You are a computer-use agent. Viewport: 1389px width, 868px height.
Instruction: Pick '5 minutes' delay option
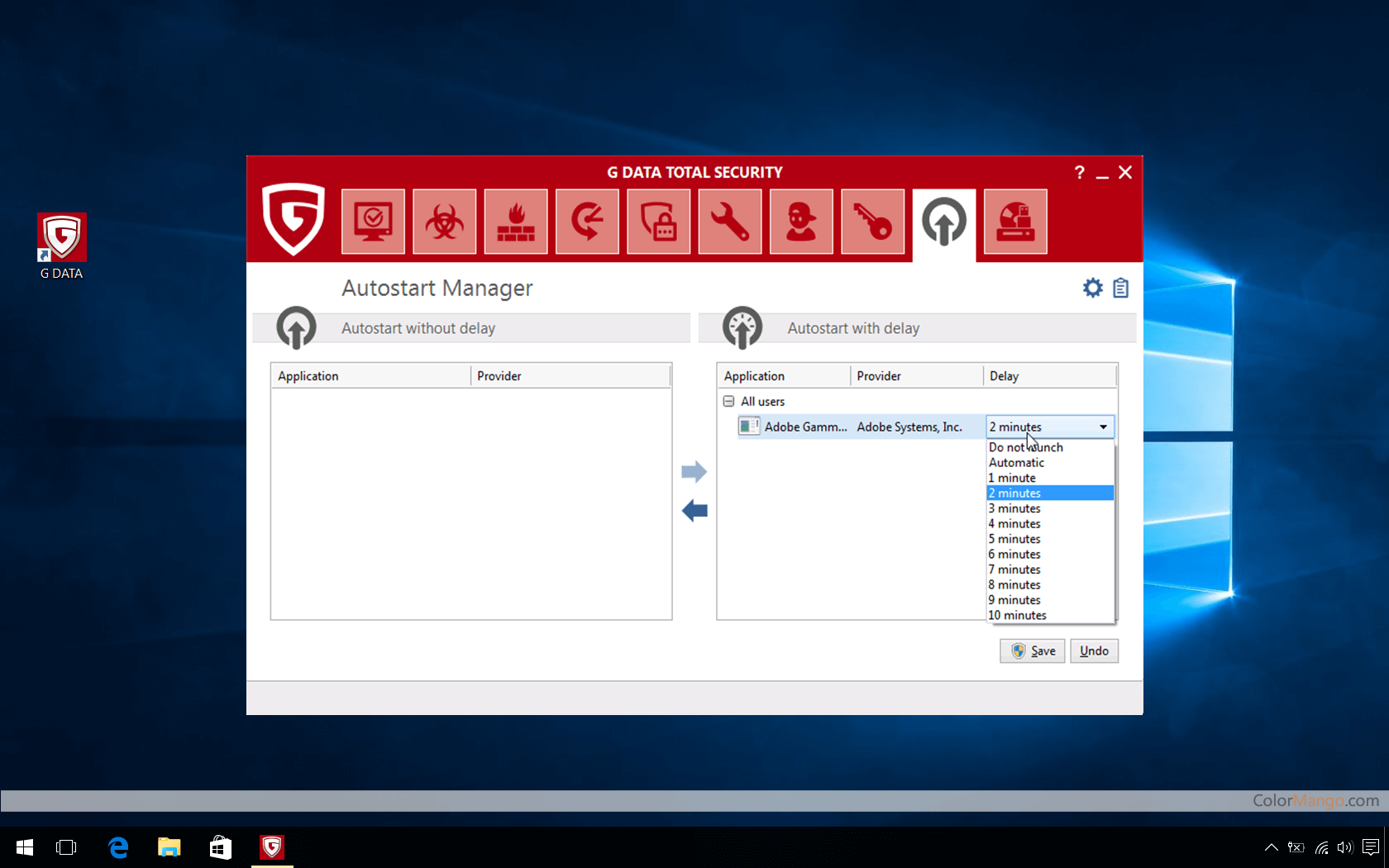pos(1051,539)
